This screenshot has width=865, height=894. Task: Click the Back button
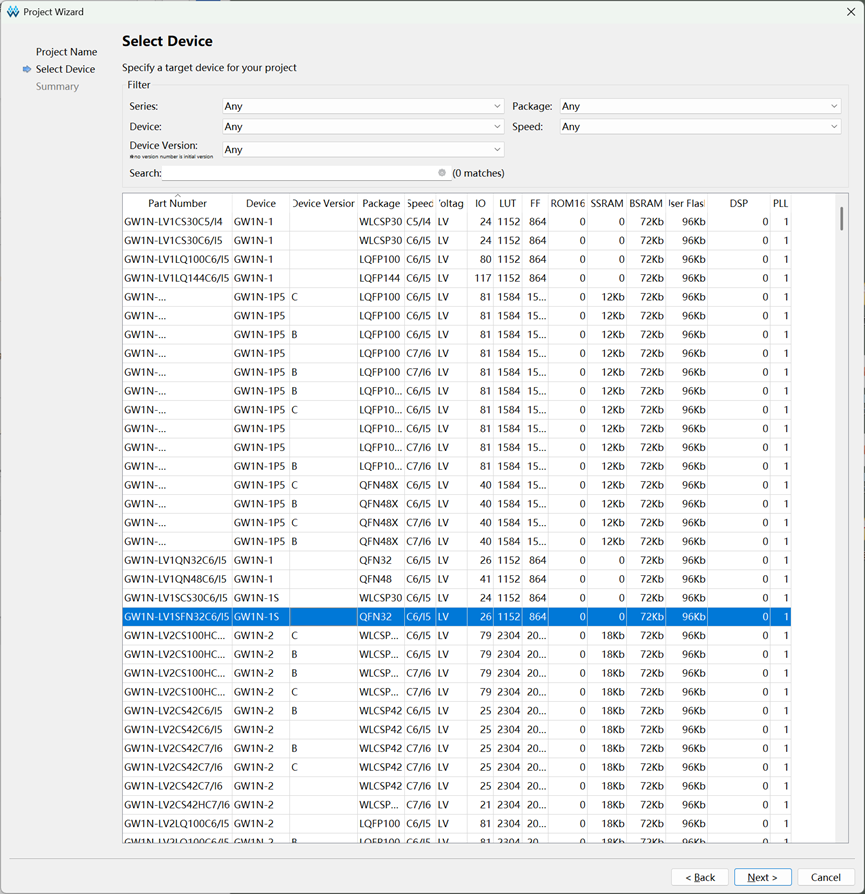click(x=700, y=877)
